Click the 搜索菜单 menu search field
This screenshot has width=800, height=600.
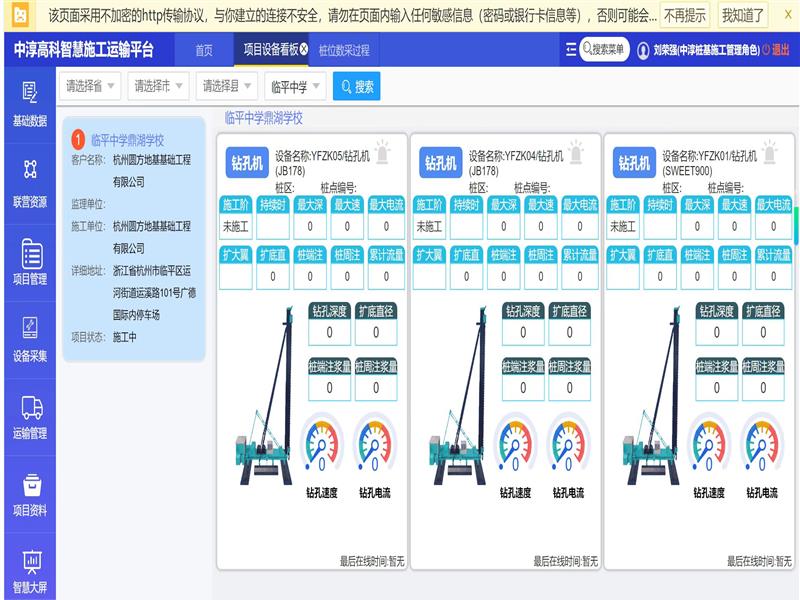pos(605,49)
